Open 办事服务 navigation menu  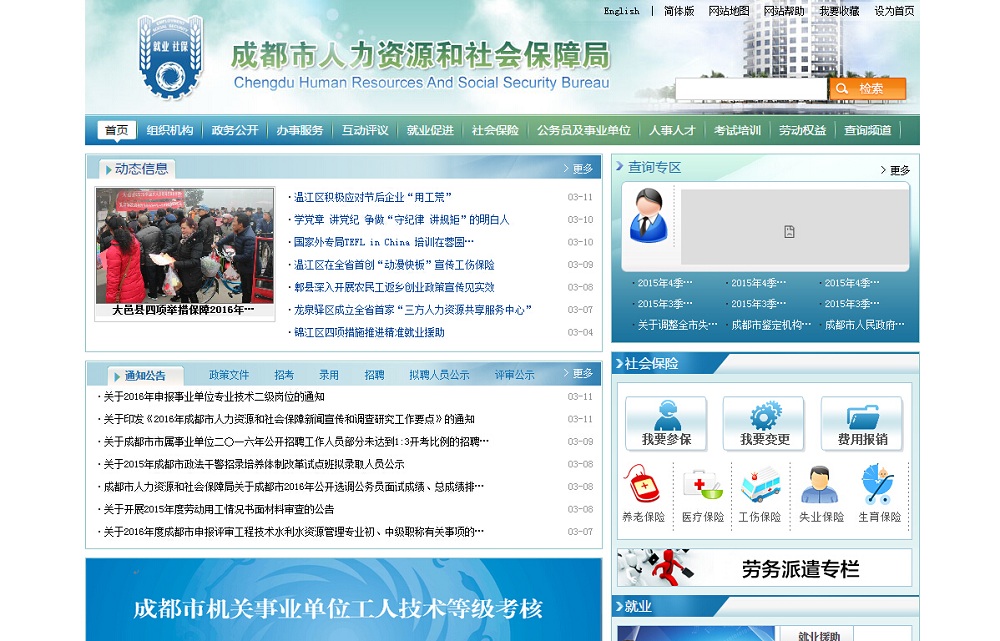click(x=300, y=130)
